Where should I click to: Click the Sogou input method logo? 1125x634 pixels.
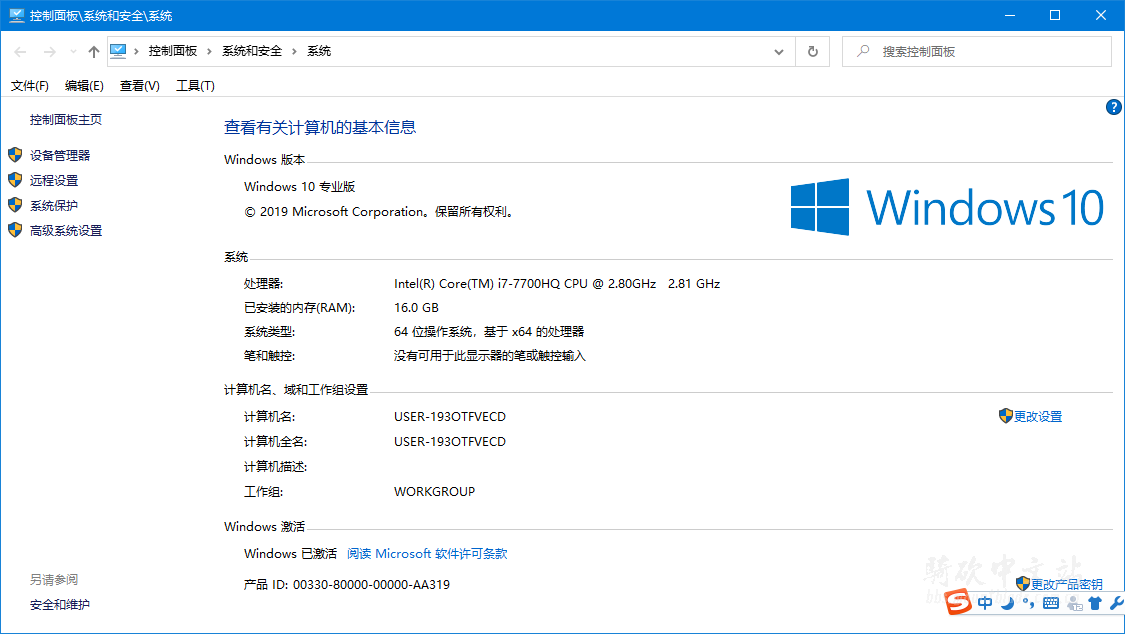[958, 602]
